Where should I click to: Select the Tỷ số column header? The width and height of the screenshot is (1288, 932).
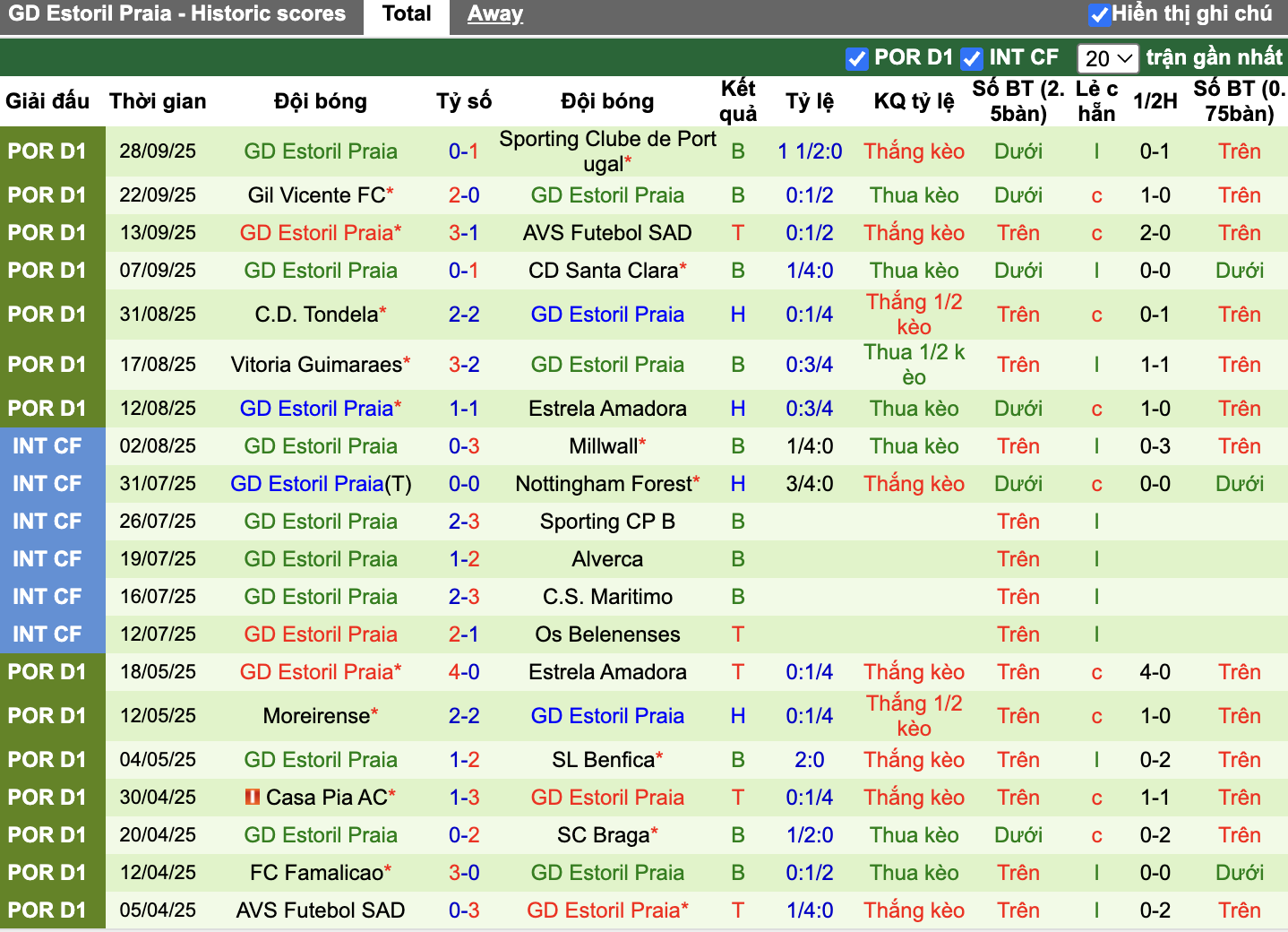click(464, 101)
